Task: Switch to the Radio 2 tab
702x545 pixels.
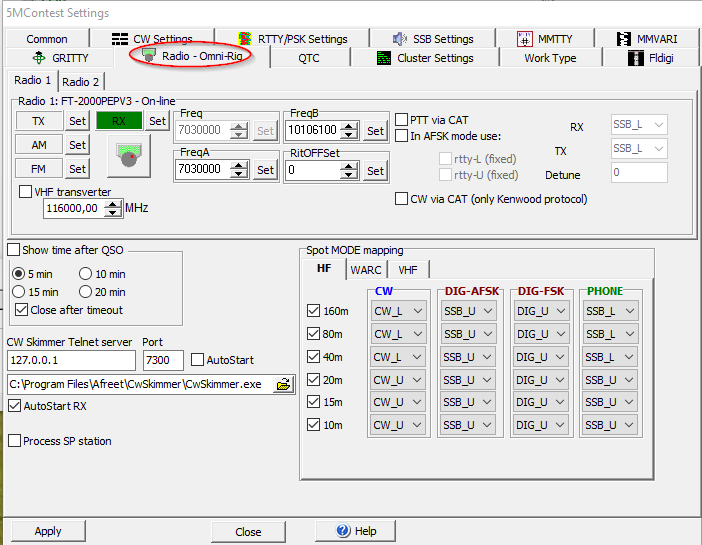Action: click(81, 82)
